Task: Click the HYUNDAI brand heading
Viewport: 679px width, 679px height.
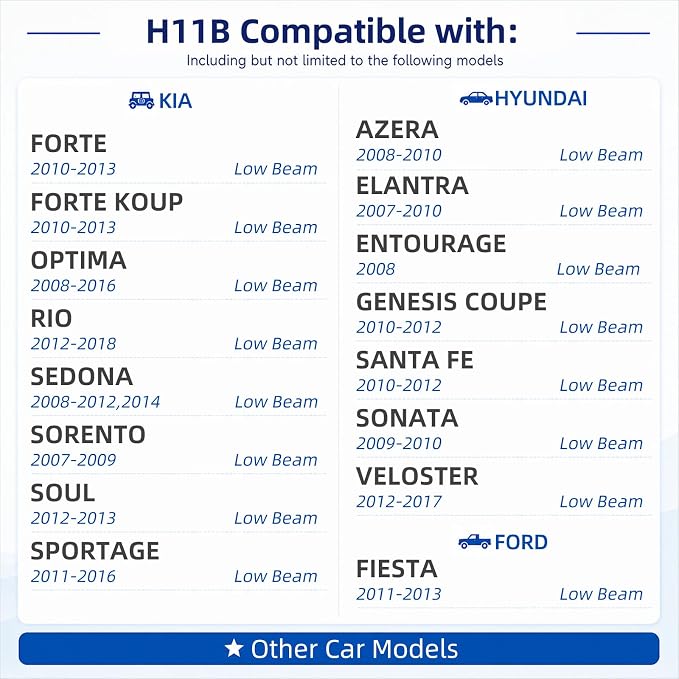Action: 540,98
